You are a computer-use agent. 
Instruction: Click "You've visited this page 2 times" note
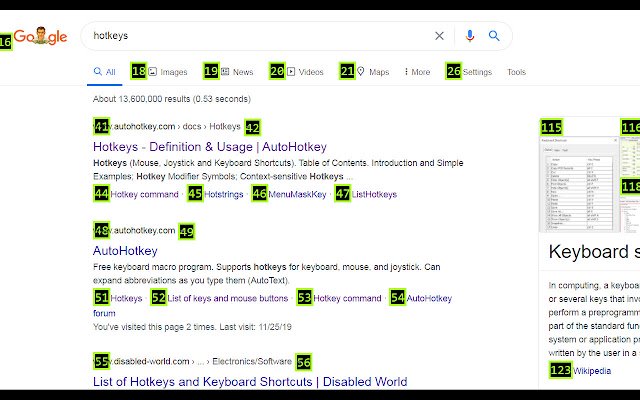192,327
